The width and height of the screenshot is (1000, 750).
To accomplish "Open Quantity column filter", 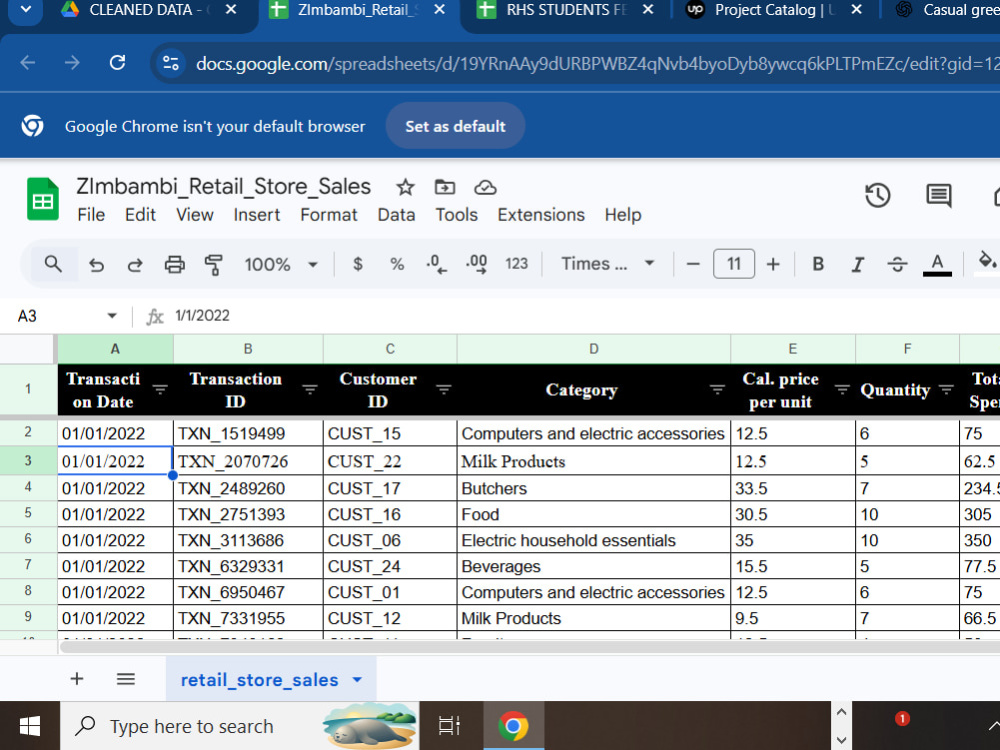I will pyautogui.click(x=946, y=389).
